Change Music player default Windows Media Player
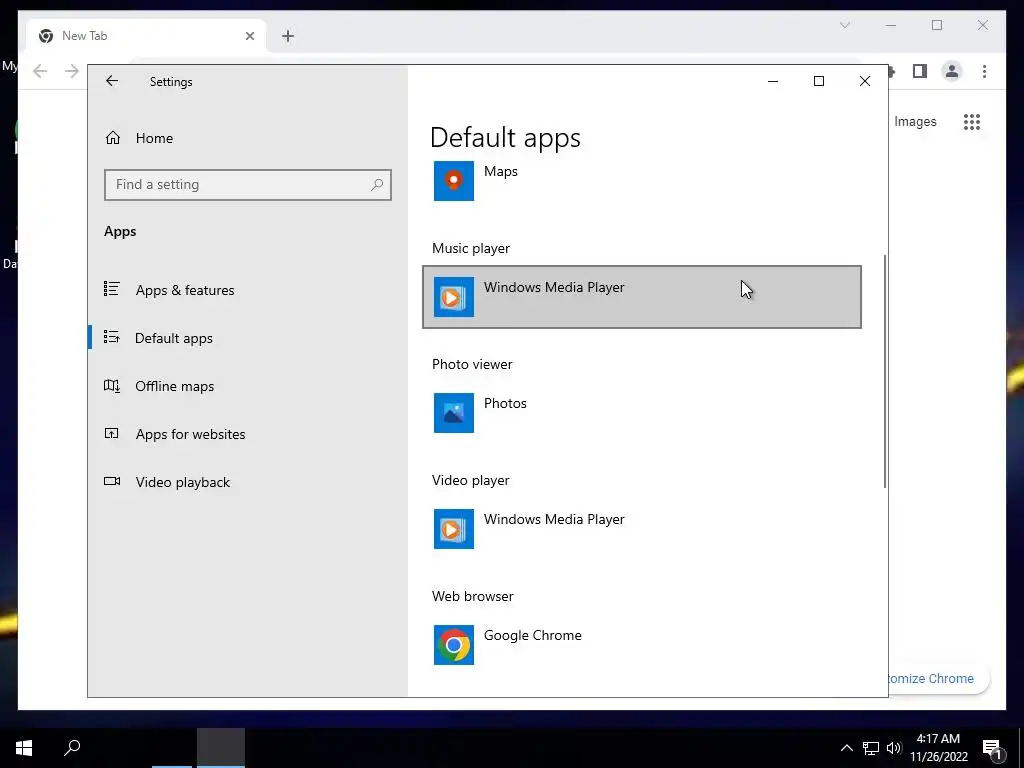Screen dimensions: 1024x768 tap(642, 297)
